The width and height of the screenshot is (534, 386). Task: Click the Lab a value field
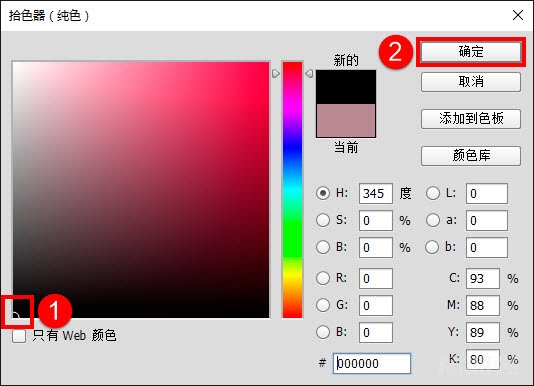487,220
